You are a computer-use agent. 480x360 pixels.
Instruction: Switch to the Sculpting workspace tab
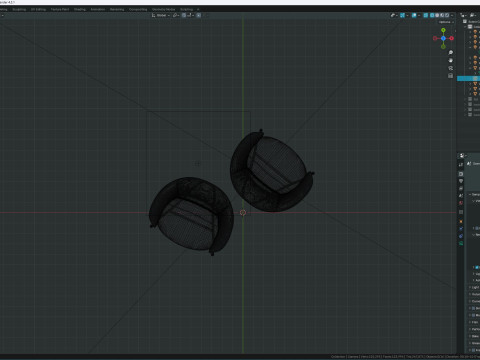(x=19, y=9)
